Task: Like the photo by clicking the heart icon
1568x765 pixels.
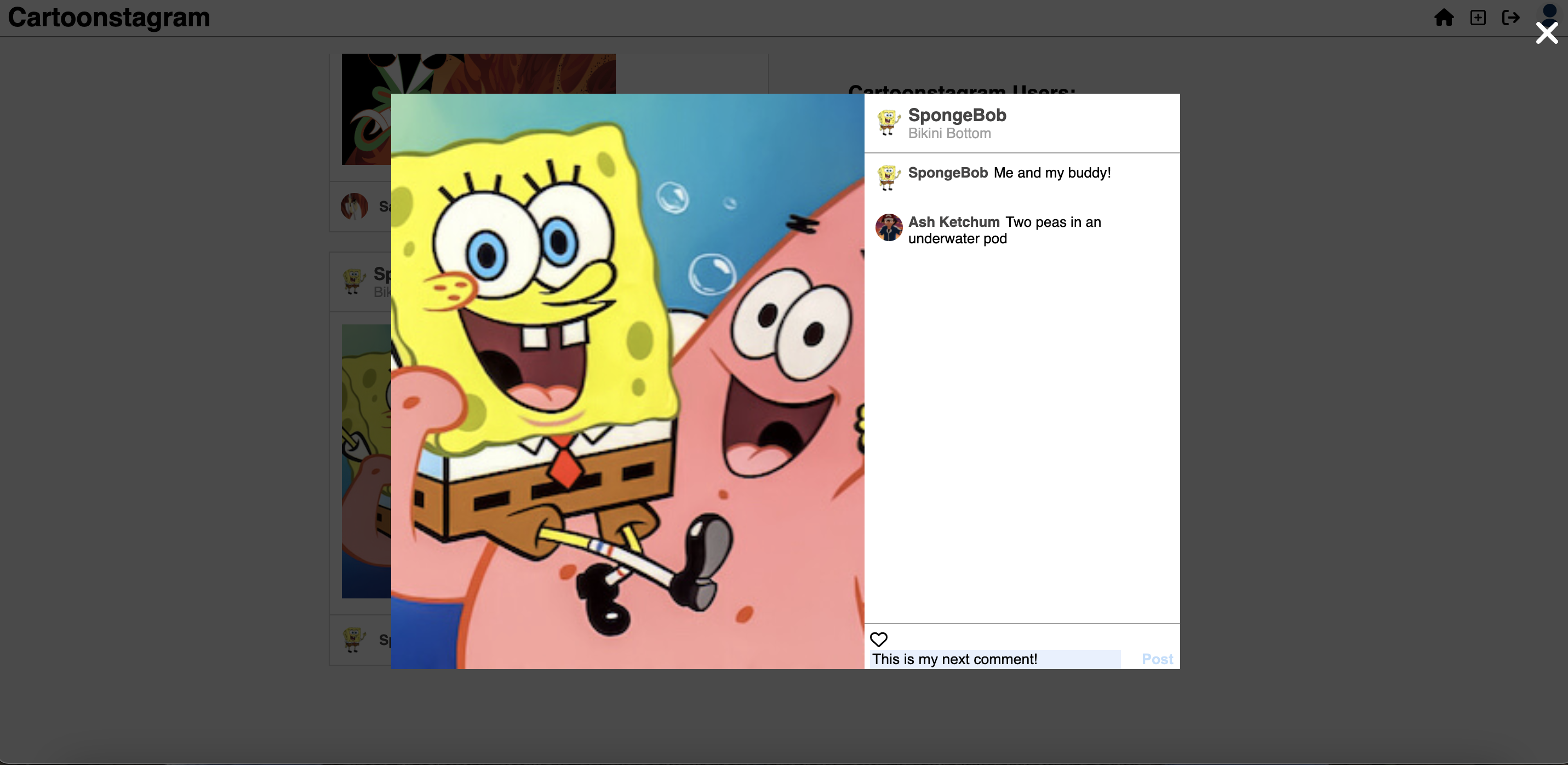Action: (879, 640)
